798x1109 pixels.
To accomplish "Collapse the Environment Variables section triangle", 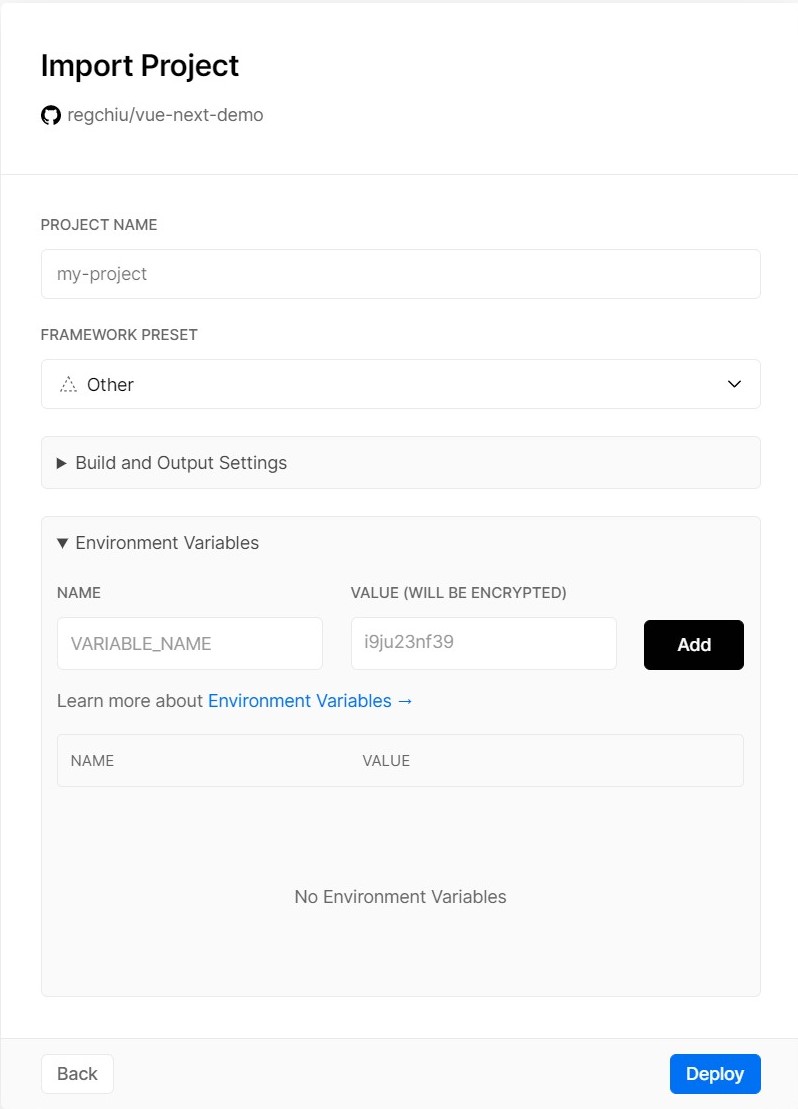I will pyautogui.click(x=62, y=543).
